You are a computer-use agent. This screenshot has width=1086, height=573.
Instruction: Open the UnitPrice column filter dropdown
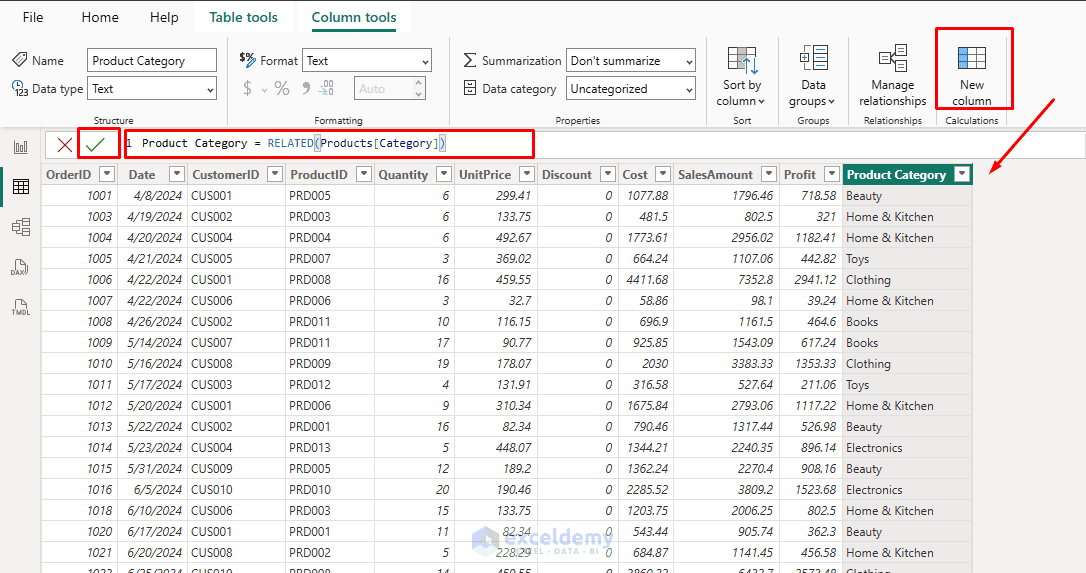point(527,174)
